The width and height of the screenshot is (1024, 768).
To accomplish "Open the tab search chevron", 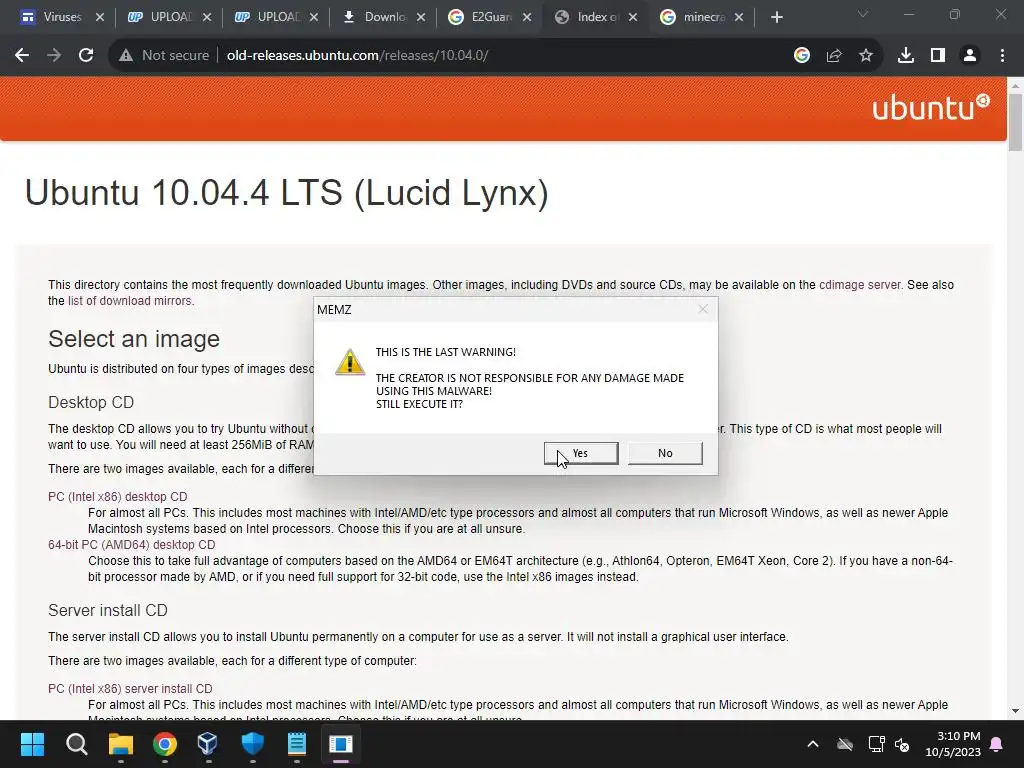I will tap(863, 14).
